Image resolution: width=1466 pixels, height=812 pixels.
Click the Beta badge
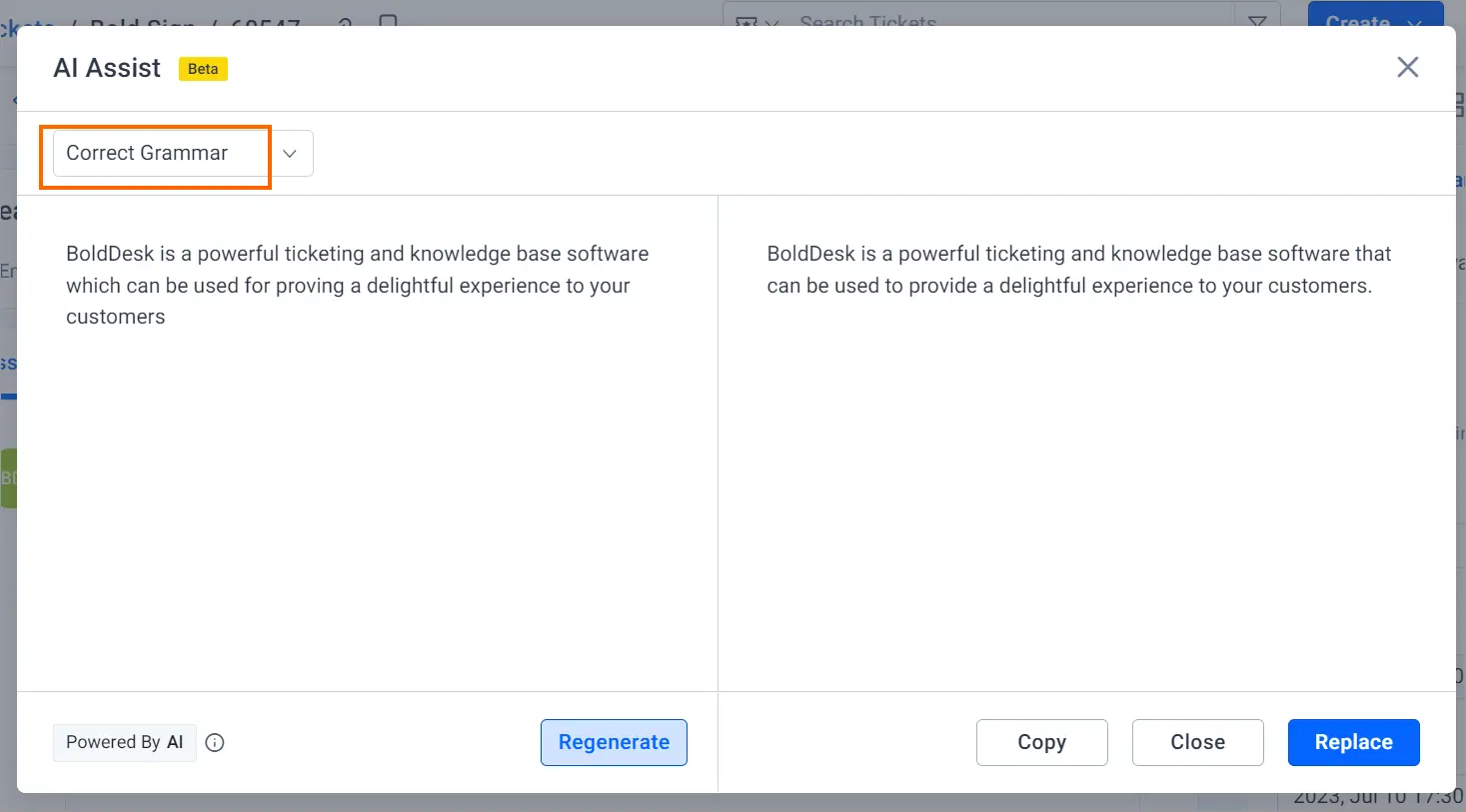(x=203, y=69)
